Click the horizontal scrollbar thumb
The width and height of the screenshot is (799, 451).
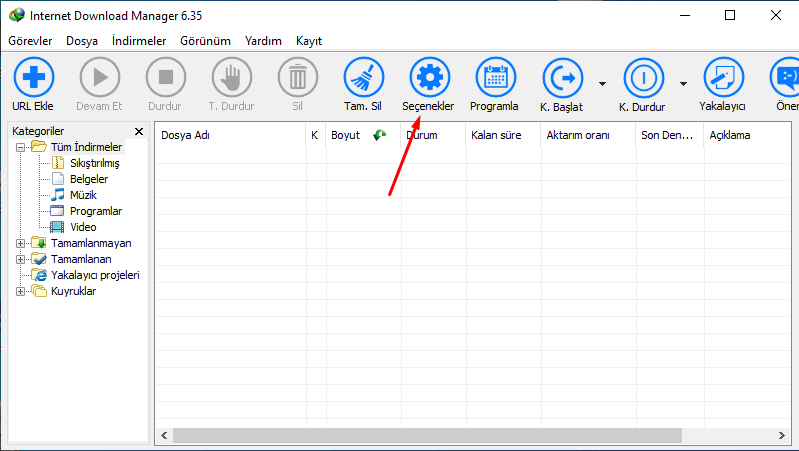tap(427, 435)
